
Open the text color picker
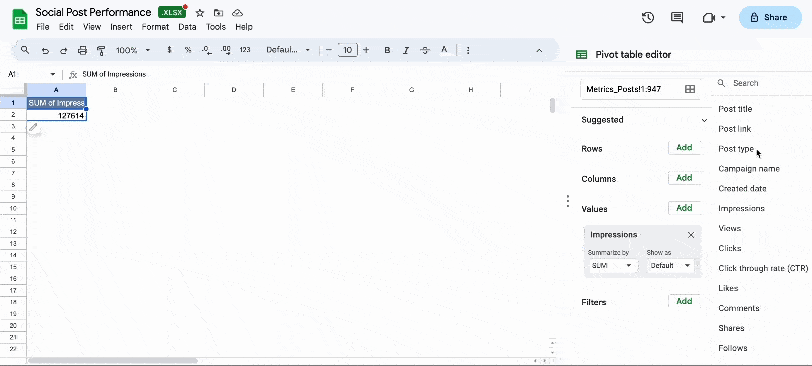click(444, 50)
